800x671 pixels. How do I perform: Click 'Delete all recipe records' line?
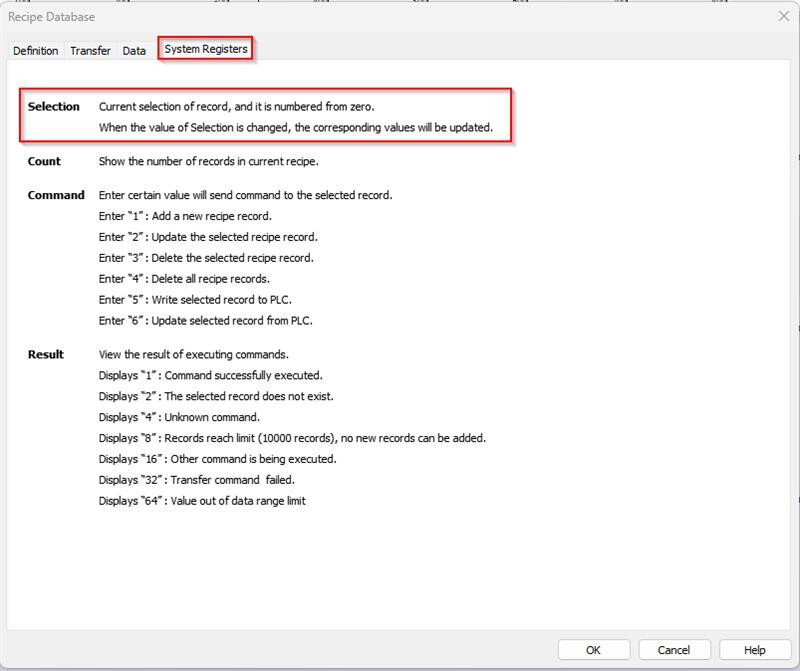(184, 279)
